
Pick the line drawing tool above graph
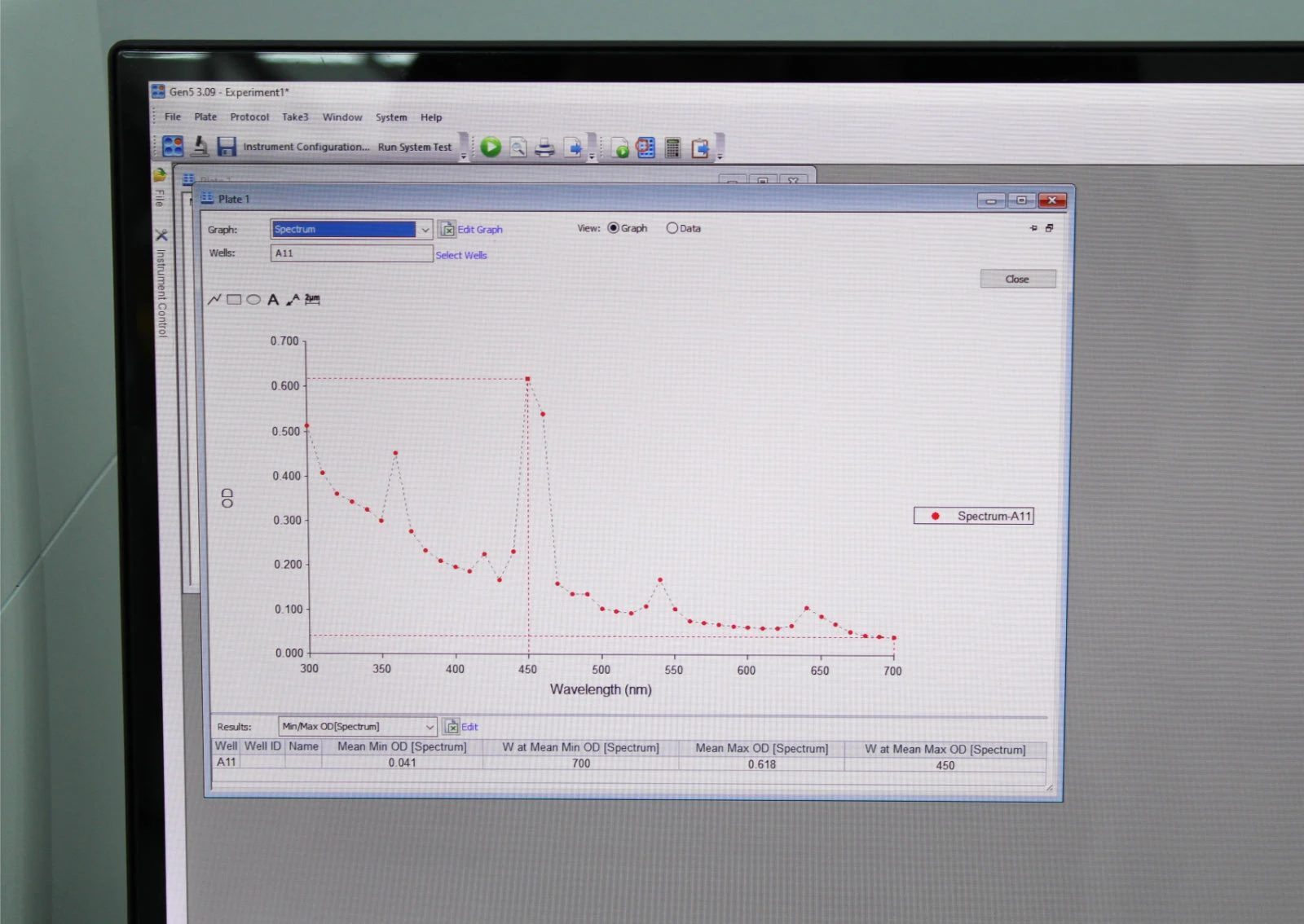coord(214,300)
